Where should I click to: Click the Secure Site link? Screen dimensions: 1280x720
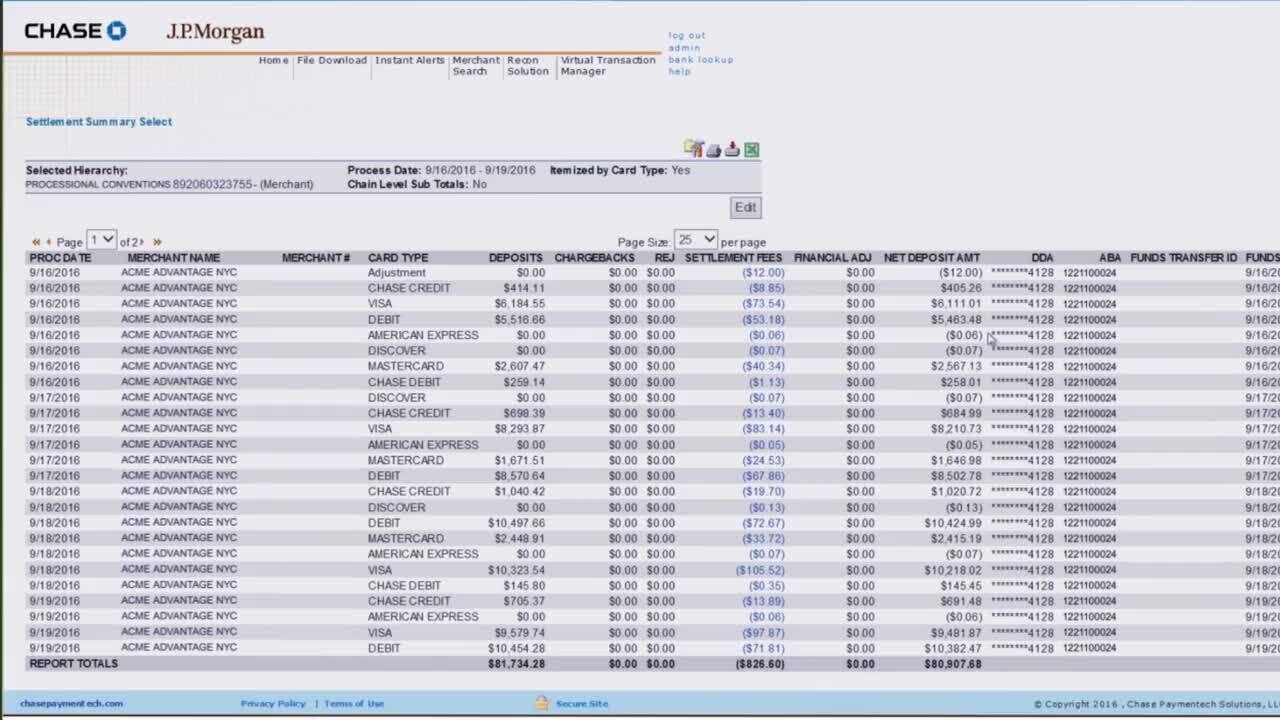click(582, 703)
